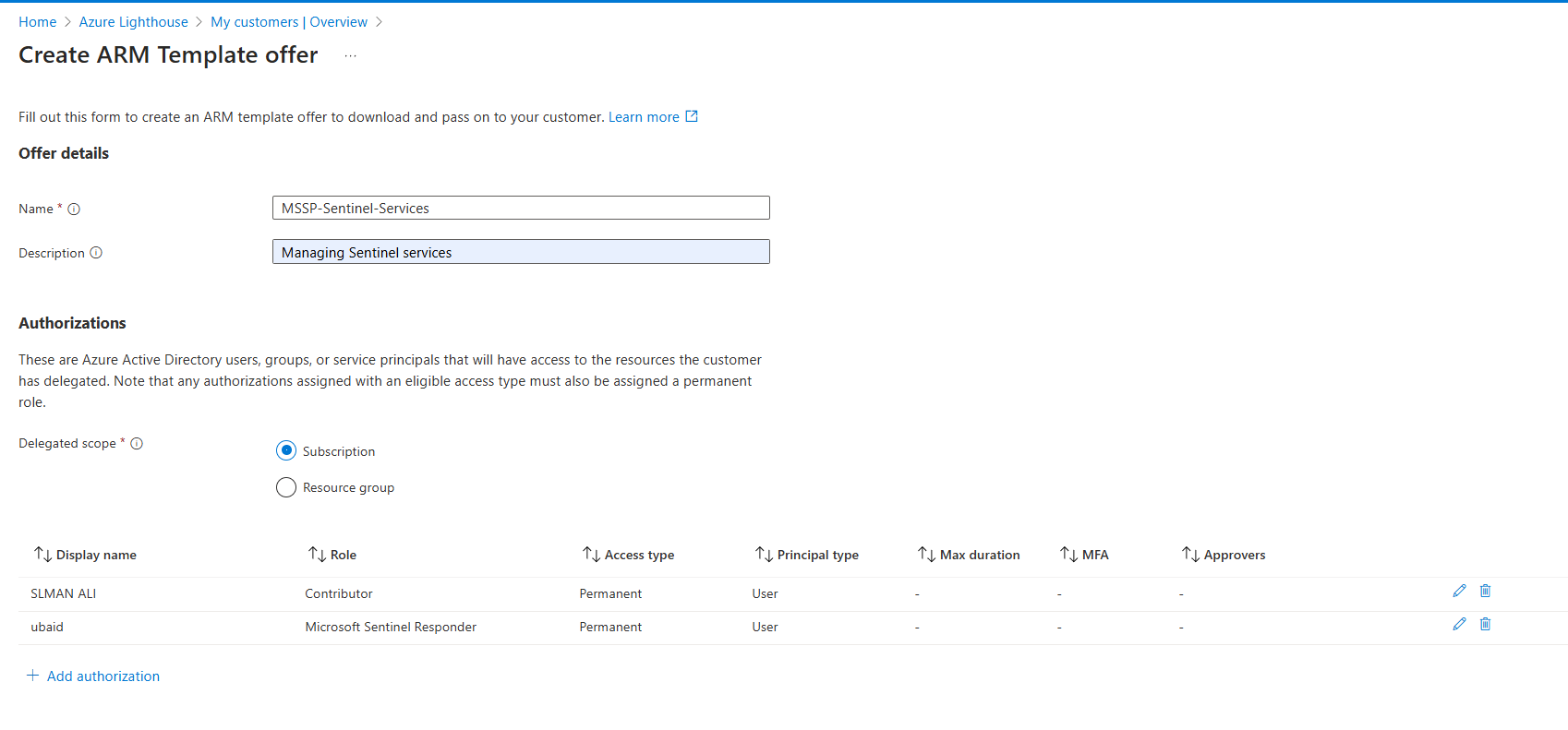Sort table by Display name

(85, 555)
